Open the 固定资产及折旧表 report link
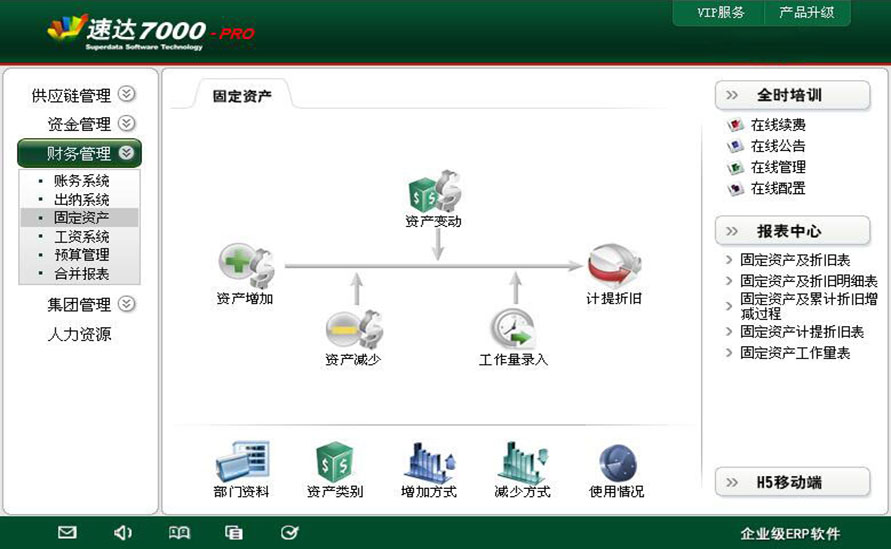The width and height of the screenshot is (891, 549). tap(794, 260)
